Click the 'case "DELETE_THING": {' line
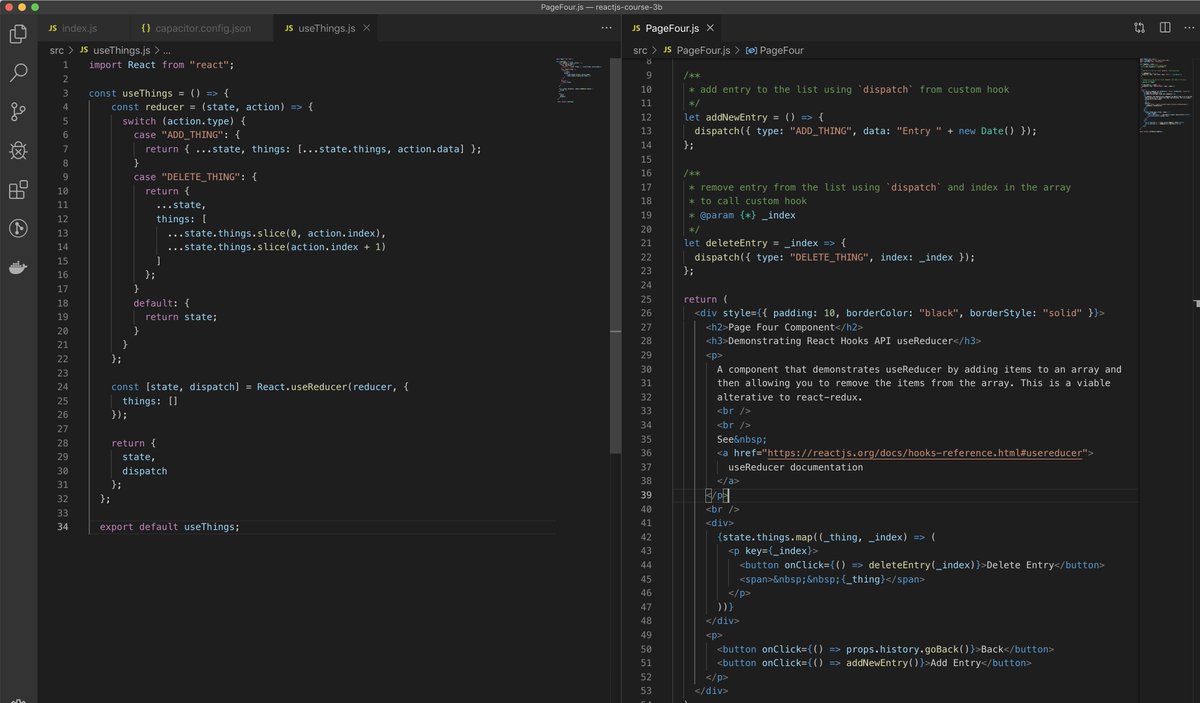Image resolution: width=1200 pixels, height=703 pixels. pyautogui.click(x=196, y=177)
